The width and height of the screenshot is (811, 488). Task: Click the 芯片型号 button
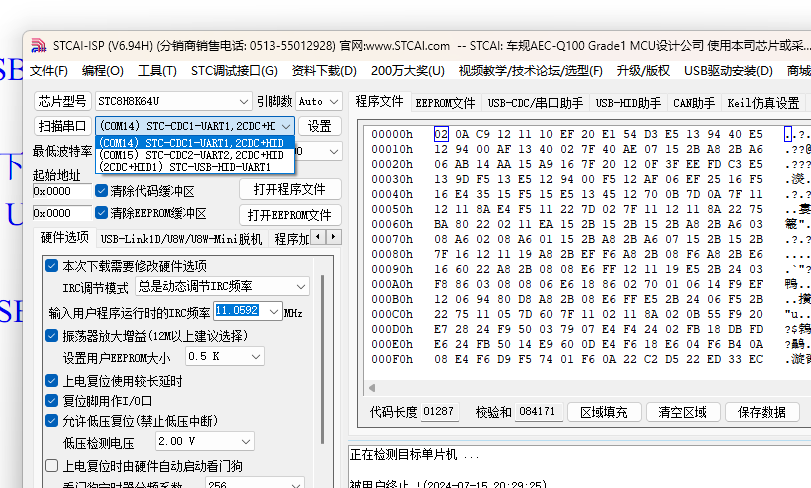tap(63, 101)
